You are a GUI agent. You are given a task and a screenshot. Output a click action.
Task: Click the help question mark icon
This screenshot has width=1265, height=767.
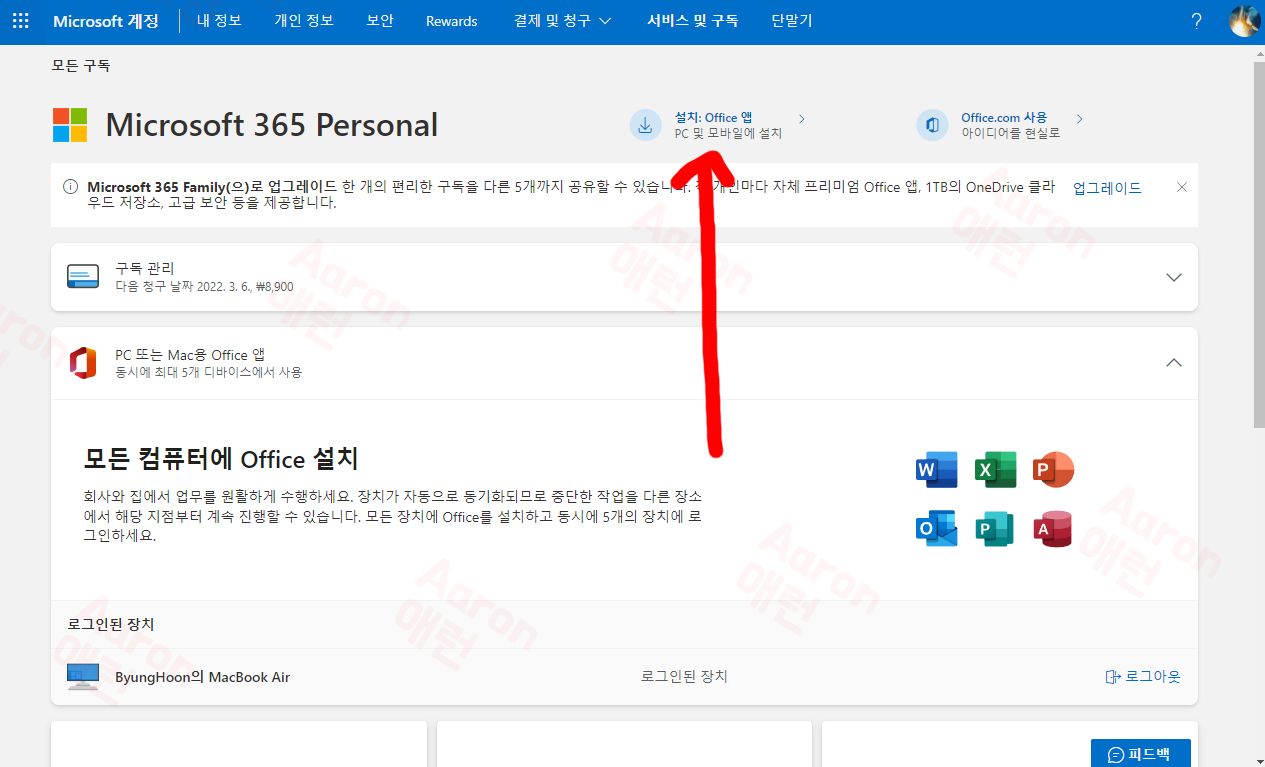1196,21
